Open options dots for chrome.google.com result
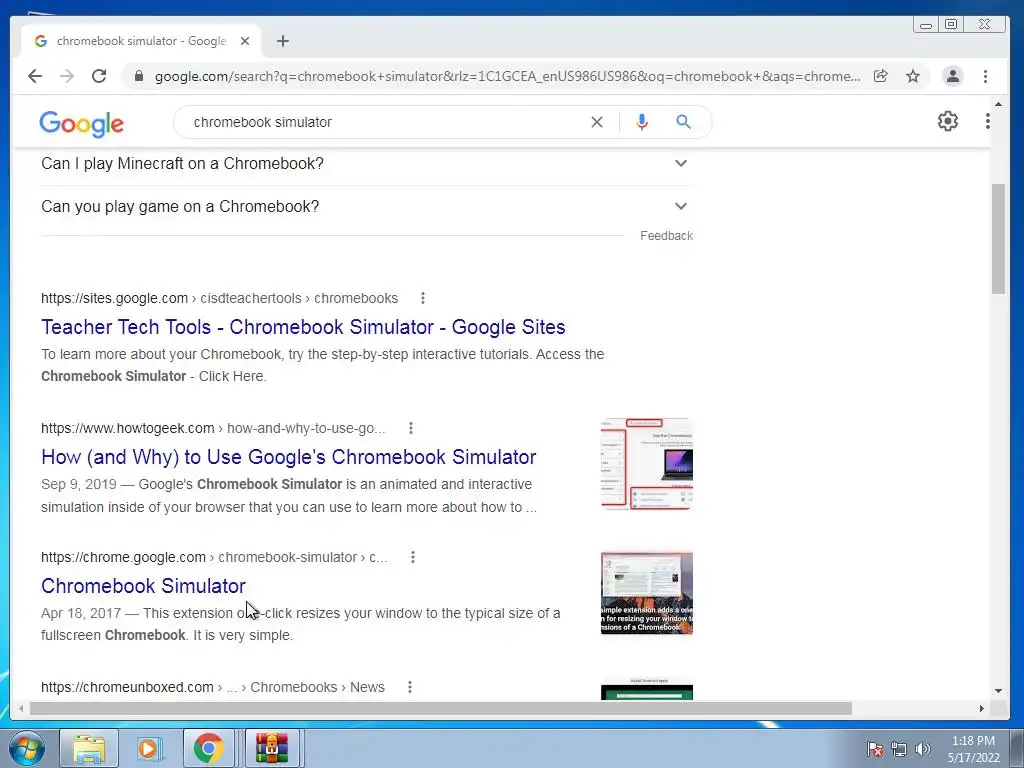 point(412,557)
